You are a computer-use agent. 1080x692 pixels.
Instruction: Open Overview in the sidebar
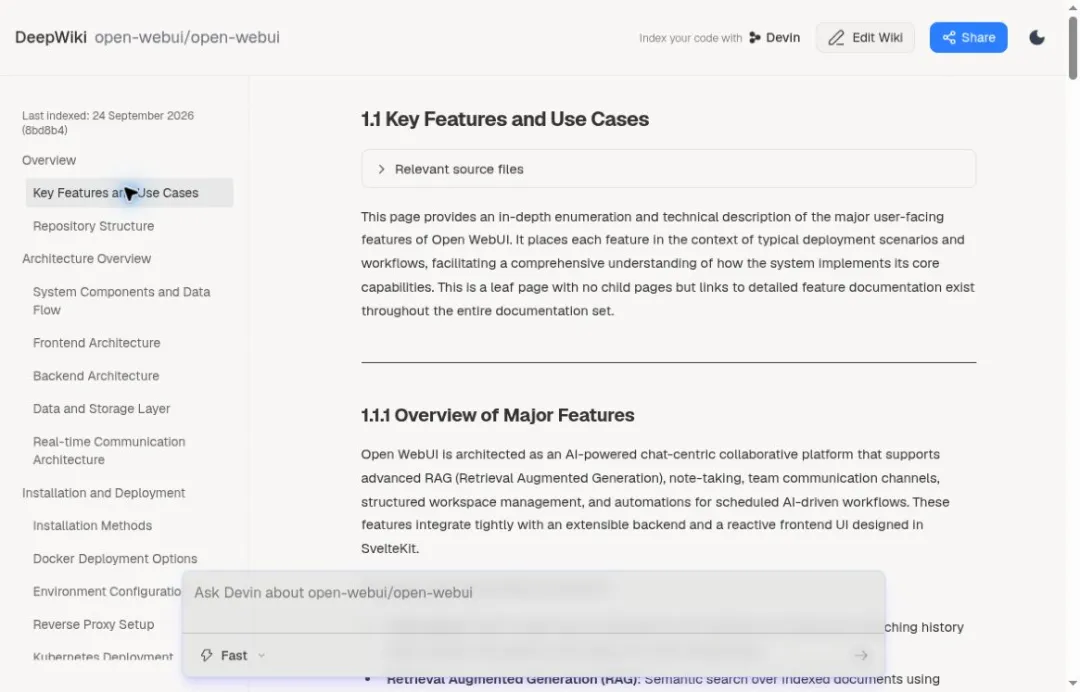[x=49, y=160]
